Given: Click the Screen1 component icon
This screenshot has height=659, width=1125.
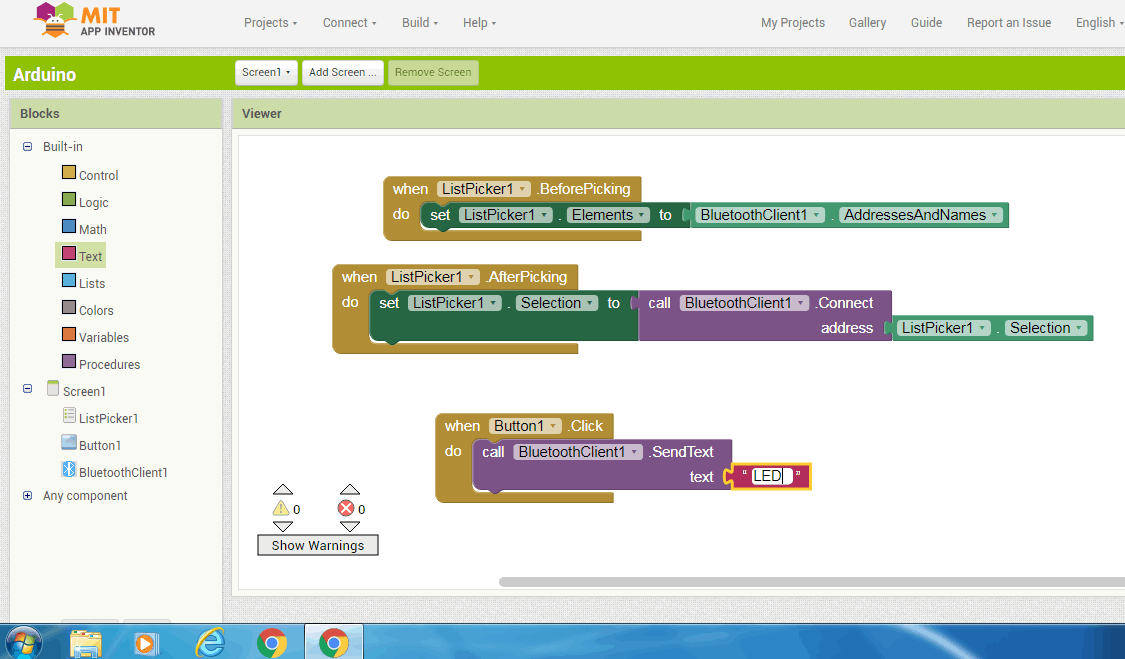Looking at the screenshot, I should pyautogui.click(x=53, y=388).
